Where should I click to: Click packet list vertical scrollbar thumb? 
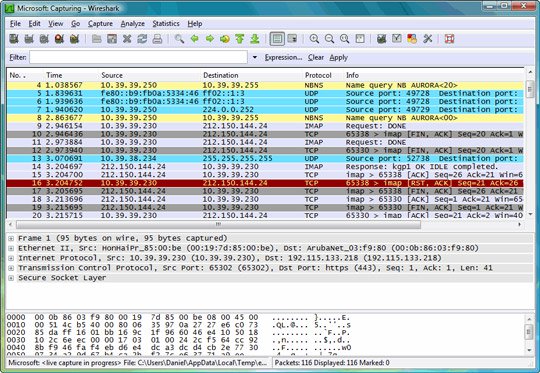coord(530,89)
